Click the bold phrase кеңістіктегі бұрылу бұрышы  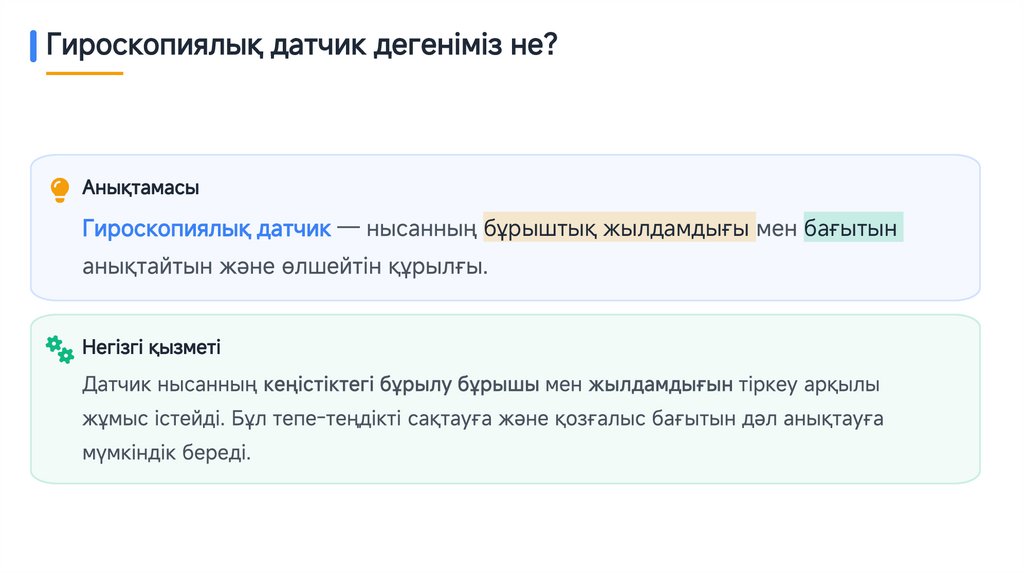[402, 384]
